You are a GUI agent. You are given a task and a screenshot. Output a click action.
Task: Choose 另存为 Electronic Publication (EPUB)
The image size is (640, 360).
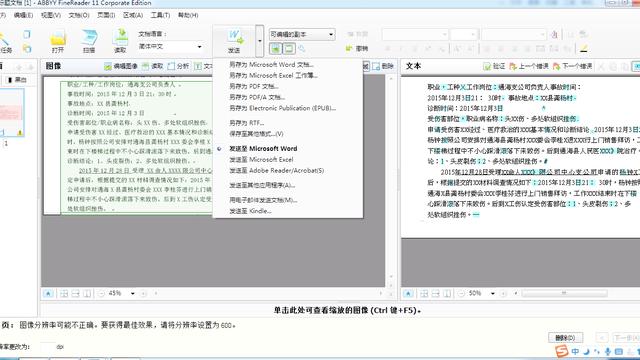[x=282, y=109]
